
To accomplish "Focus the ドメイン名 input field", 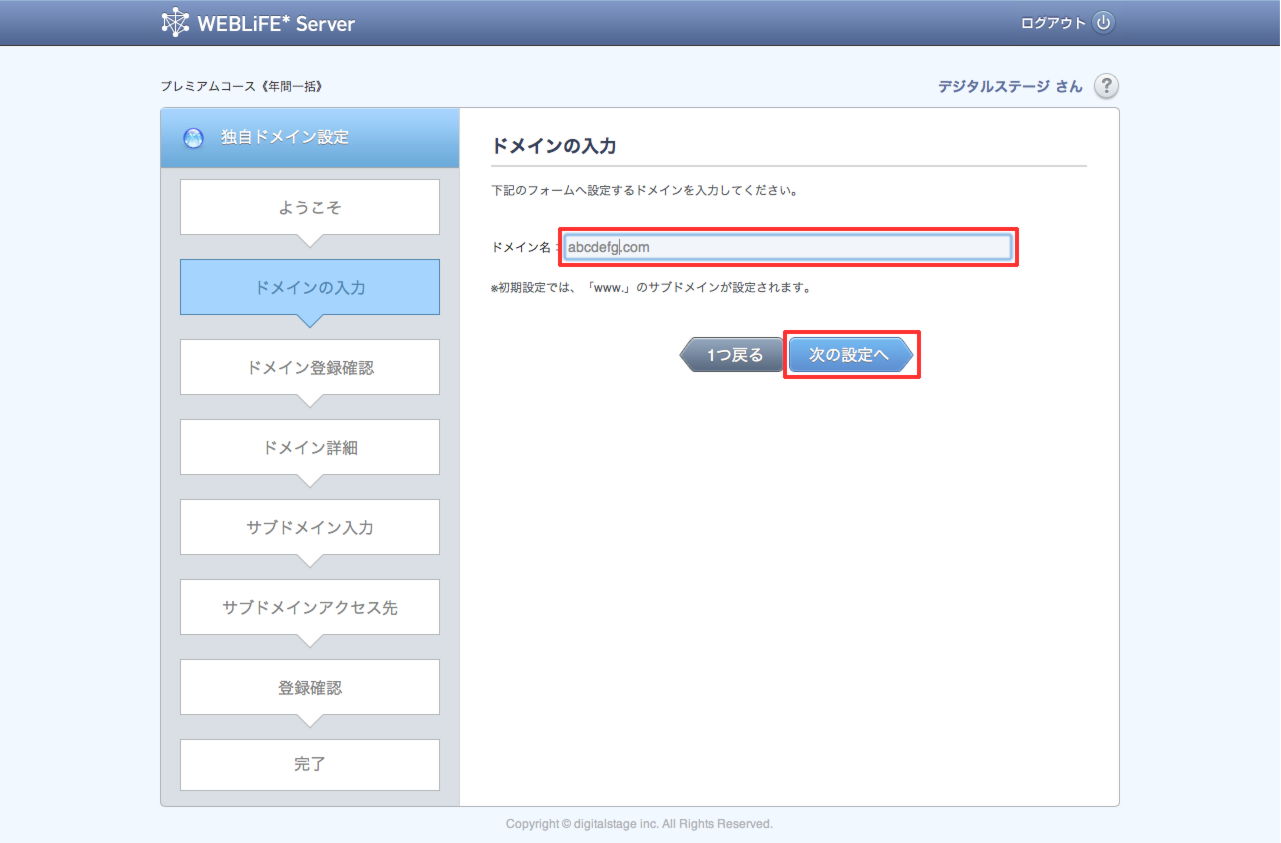I will pyautogui.click(x=787, y=247).
